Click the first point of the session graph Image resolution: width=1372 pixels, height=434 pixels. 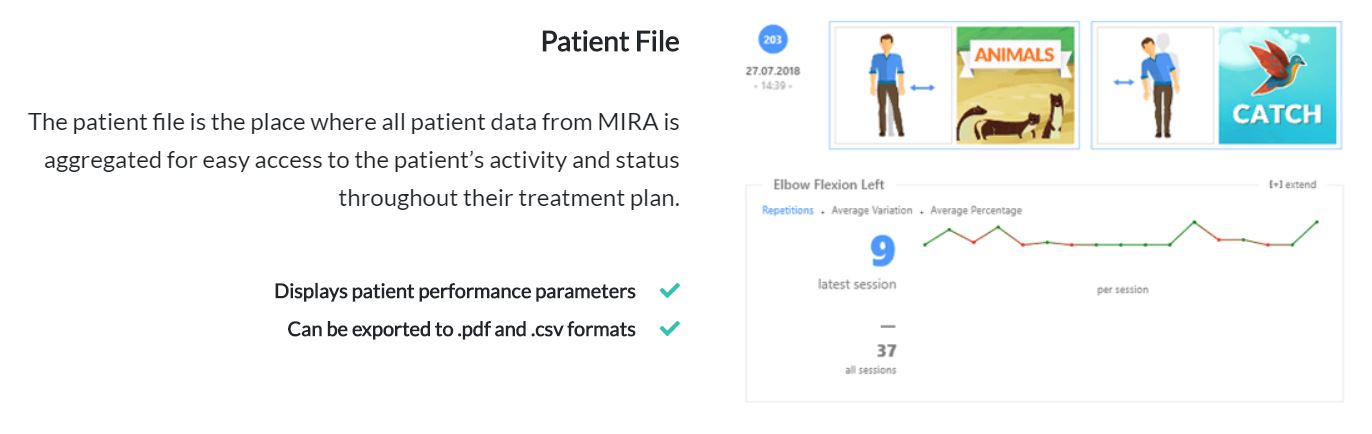[924, 244]
